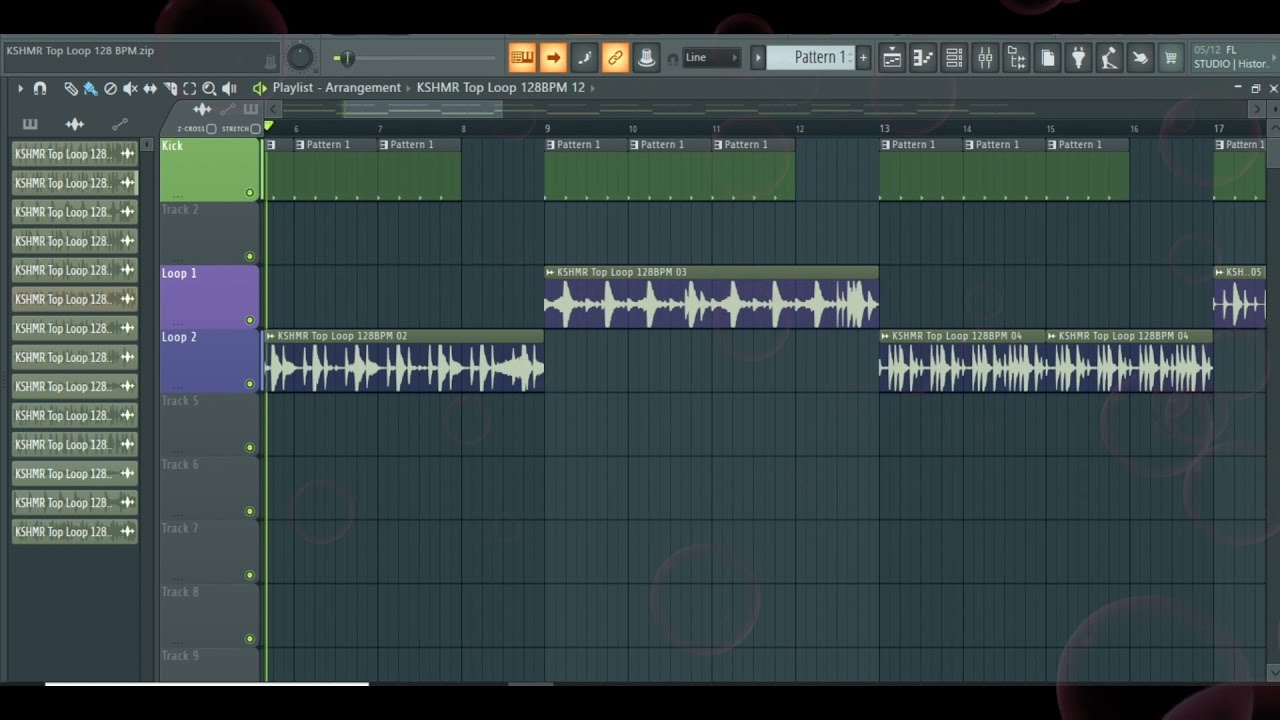Open the Mixer icon
Image resolution: width=1280 pixels, height=720 pixels.
(985, 58)
